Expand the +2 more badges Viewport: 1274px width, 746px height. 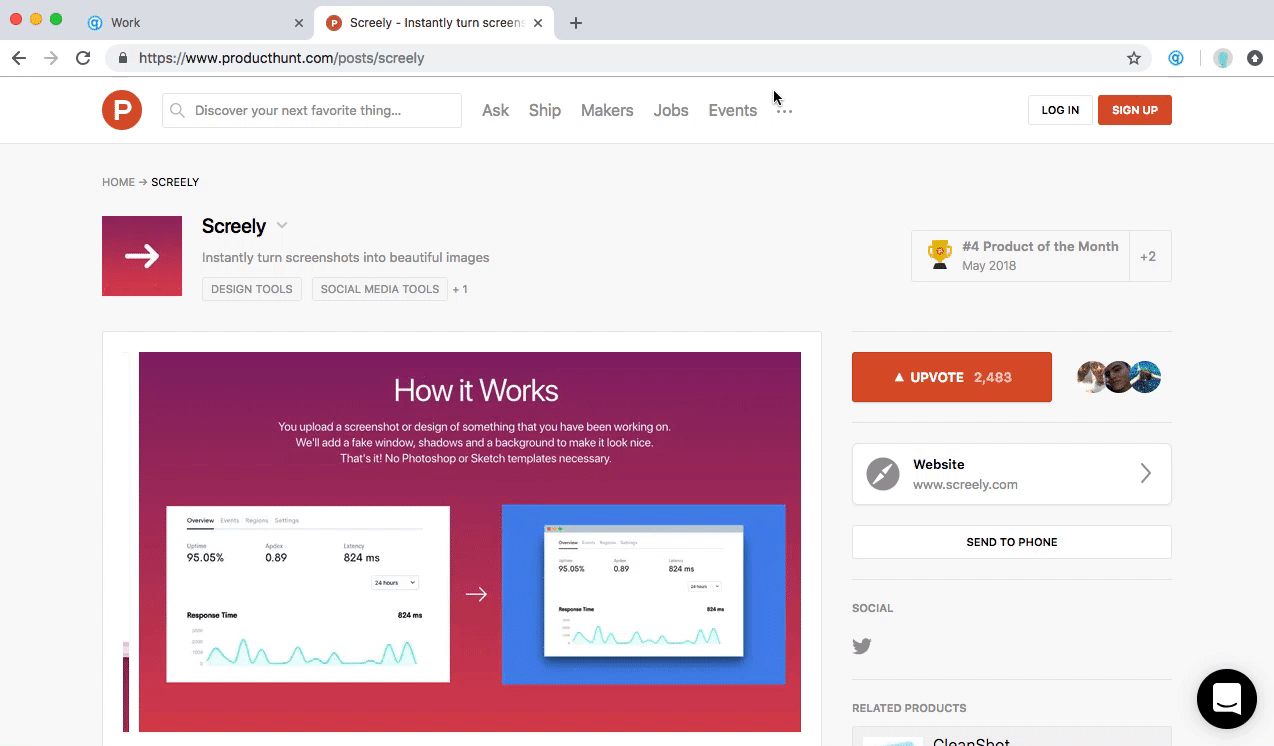pyautogui.click(x=1148, y=257)
